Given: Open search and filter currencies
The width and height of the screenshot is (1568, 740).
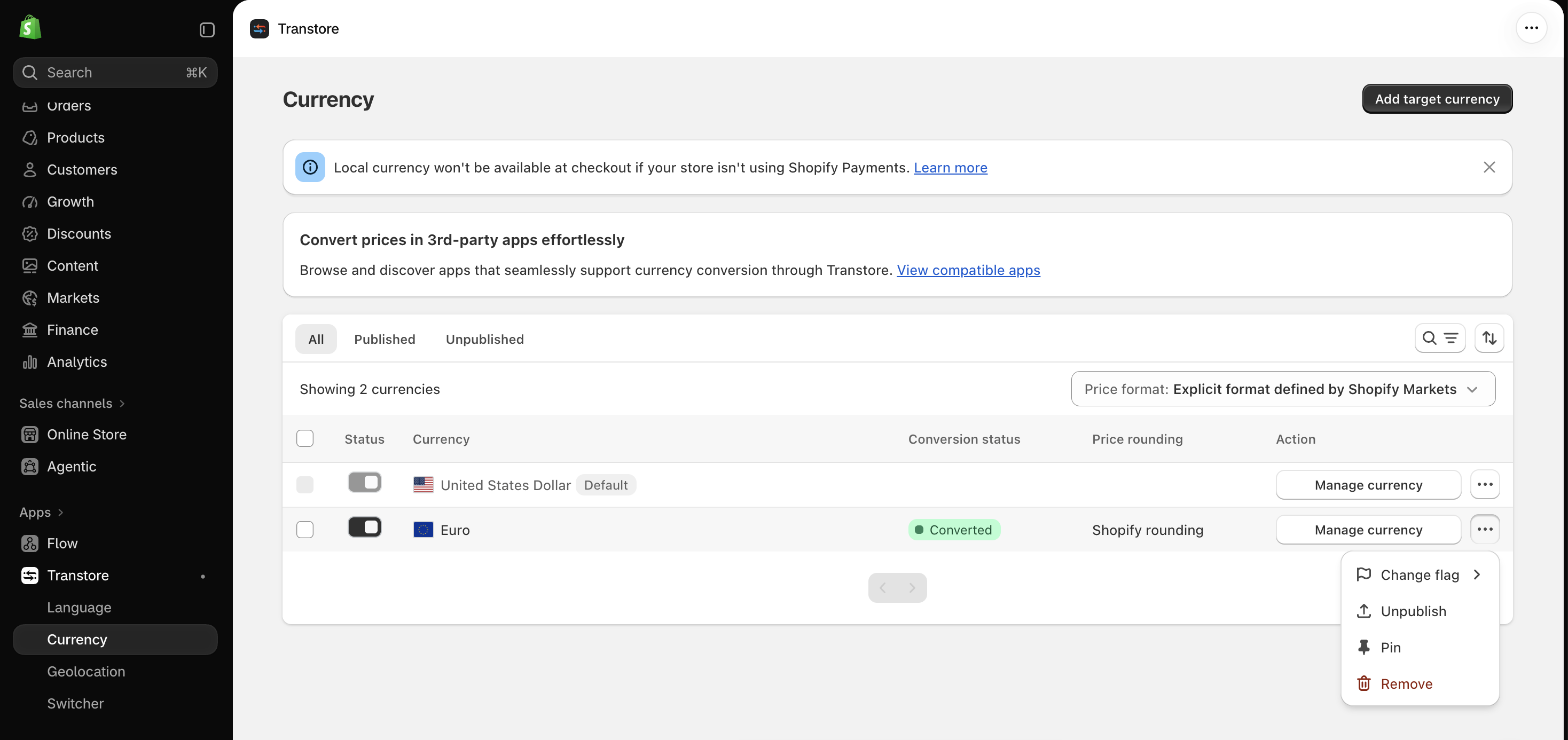Looking at the screenshot, I should click(1440, 338).
